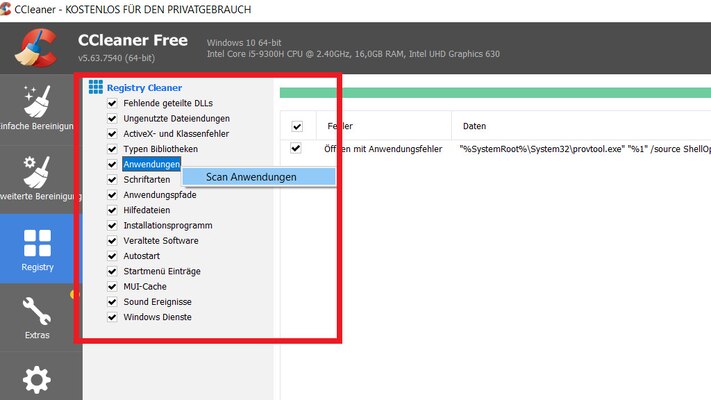Toggle the Ungenutzte Dateiendungen checkbox
The height and width of the screenshot is (400, 711).
(112, 118)
